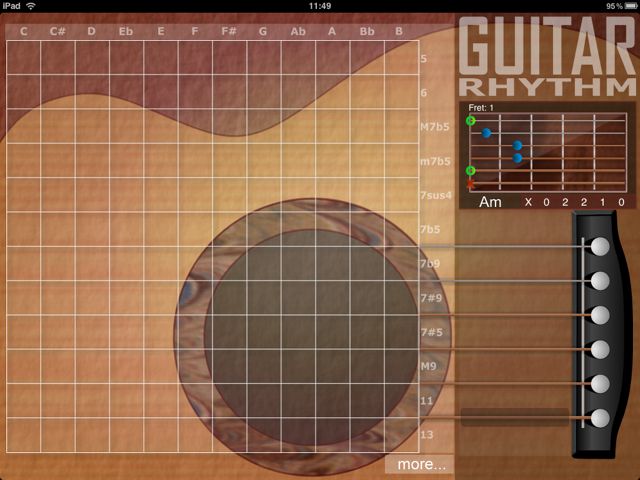Tap the B 5 chord cell

coord(402,58)
